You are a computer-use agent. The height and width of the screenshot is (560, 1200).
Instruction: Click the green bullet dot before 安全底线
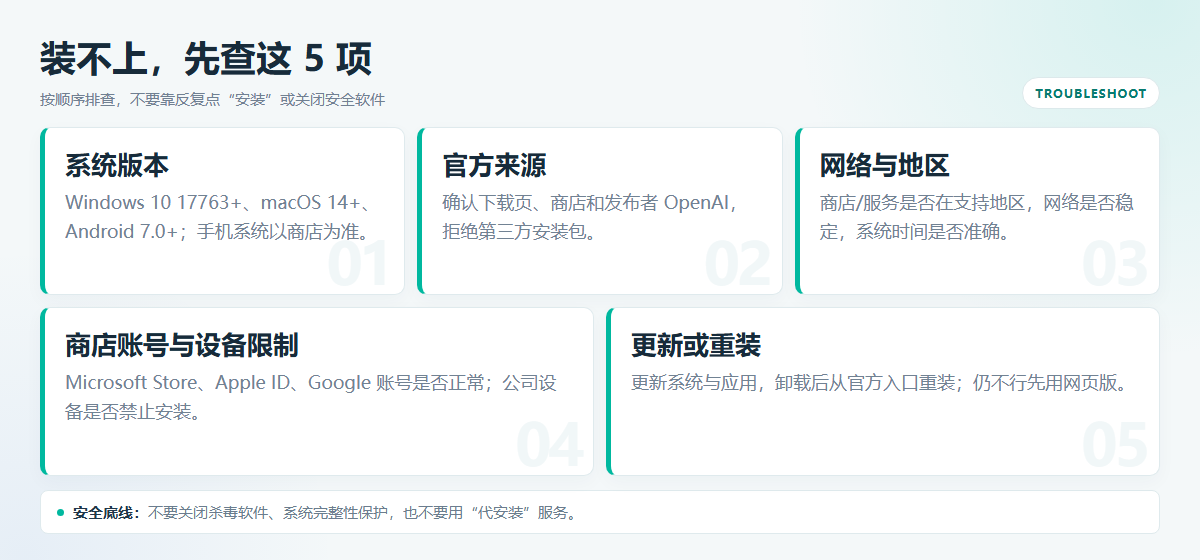coord(60,513)
